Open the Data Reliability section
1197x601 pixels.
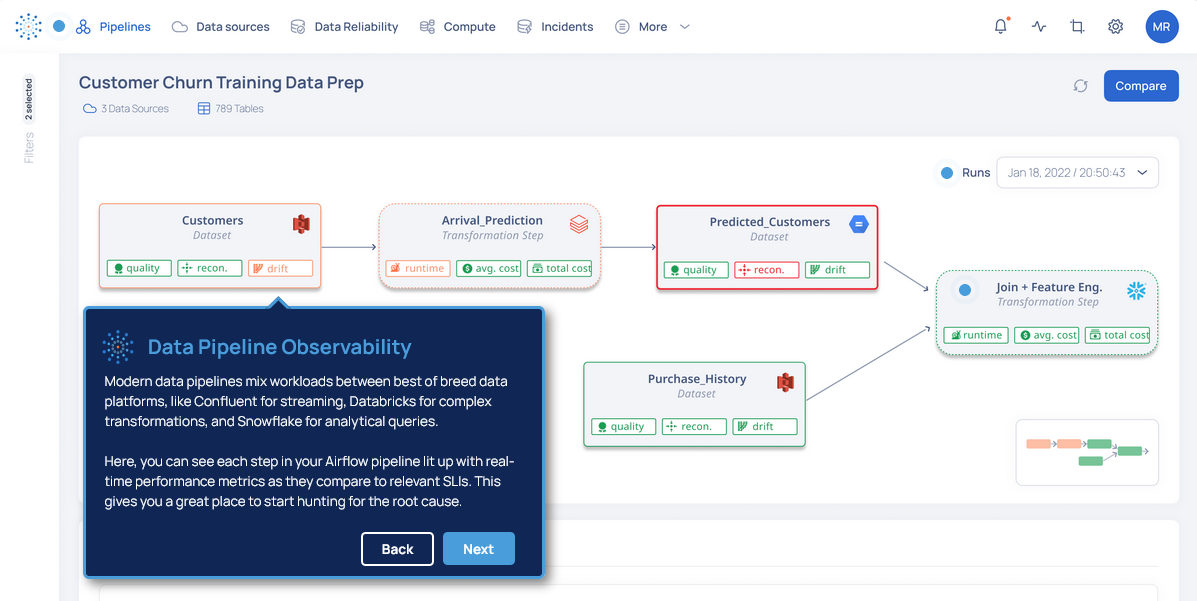tap(344, 27)
